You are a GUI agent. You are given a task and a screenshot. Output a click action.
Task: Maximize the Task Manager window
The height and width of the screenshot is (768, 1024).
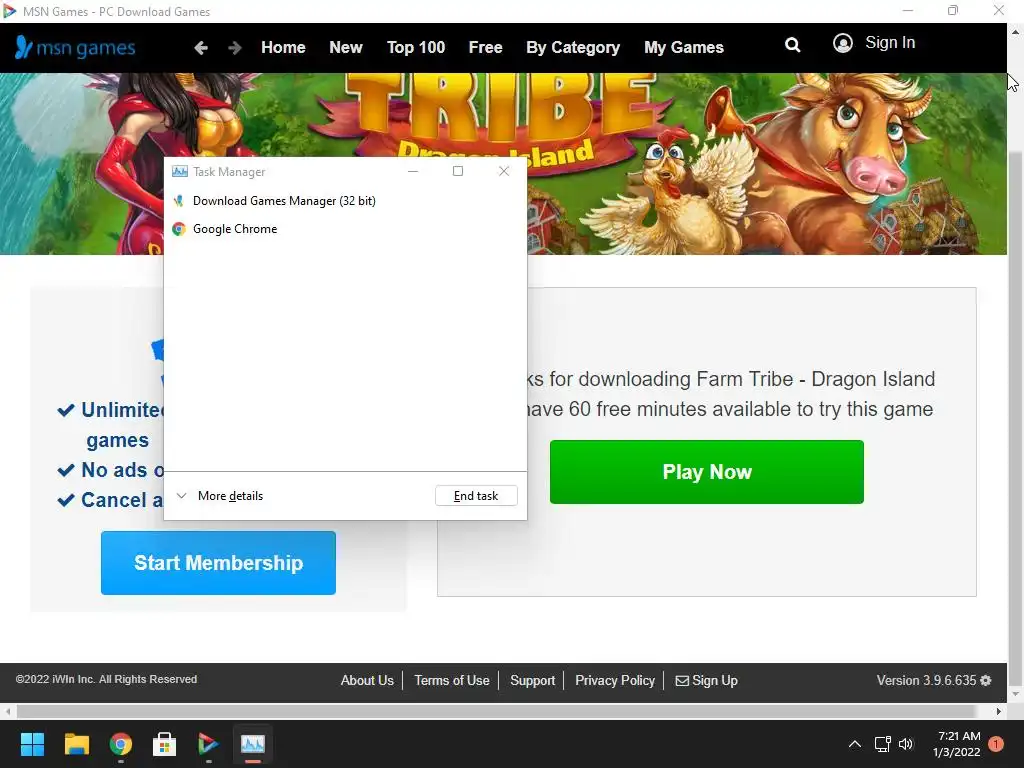tap(458, 171)
